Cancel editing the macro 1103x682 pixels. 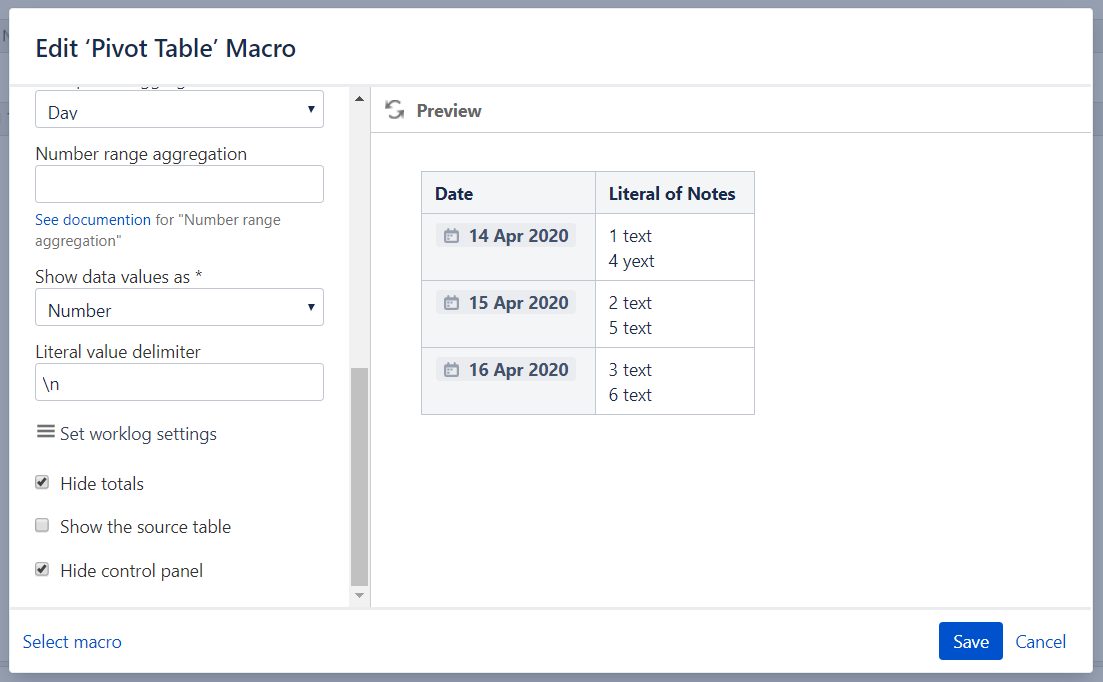(x=1040, y=641)
